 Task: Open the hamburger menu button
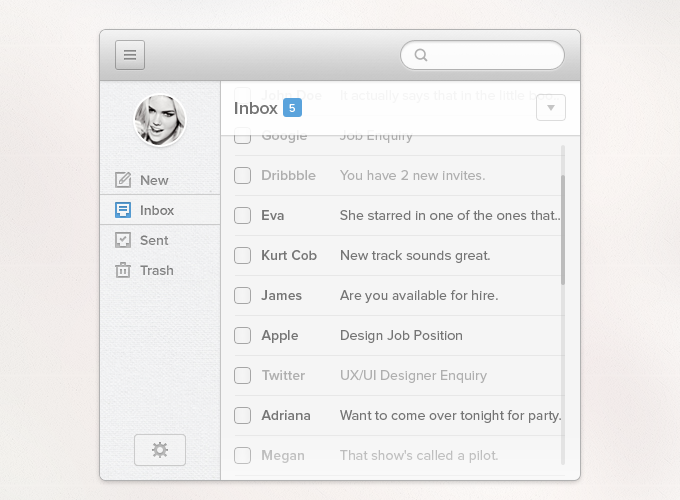[130, 55]
